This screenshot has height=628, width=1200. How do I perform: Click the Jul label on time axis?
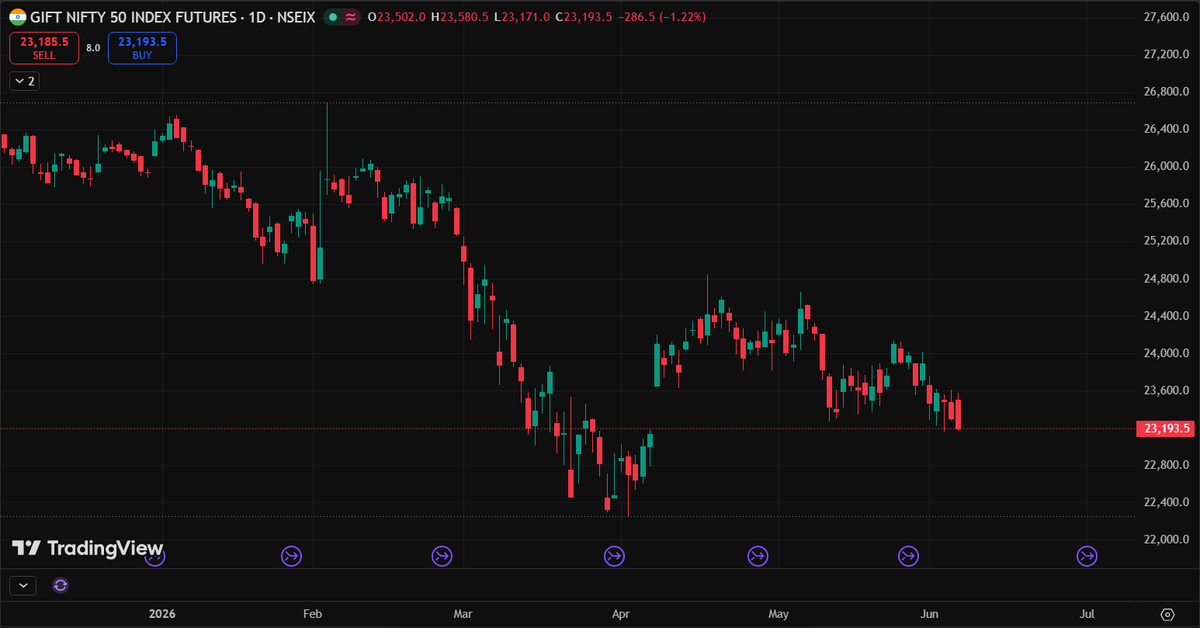[x=1087, y=613]
